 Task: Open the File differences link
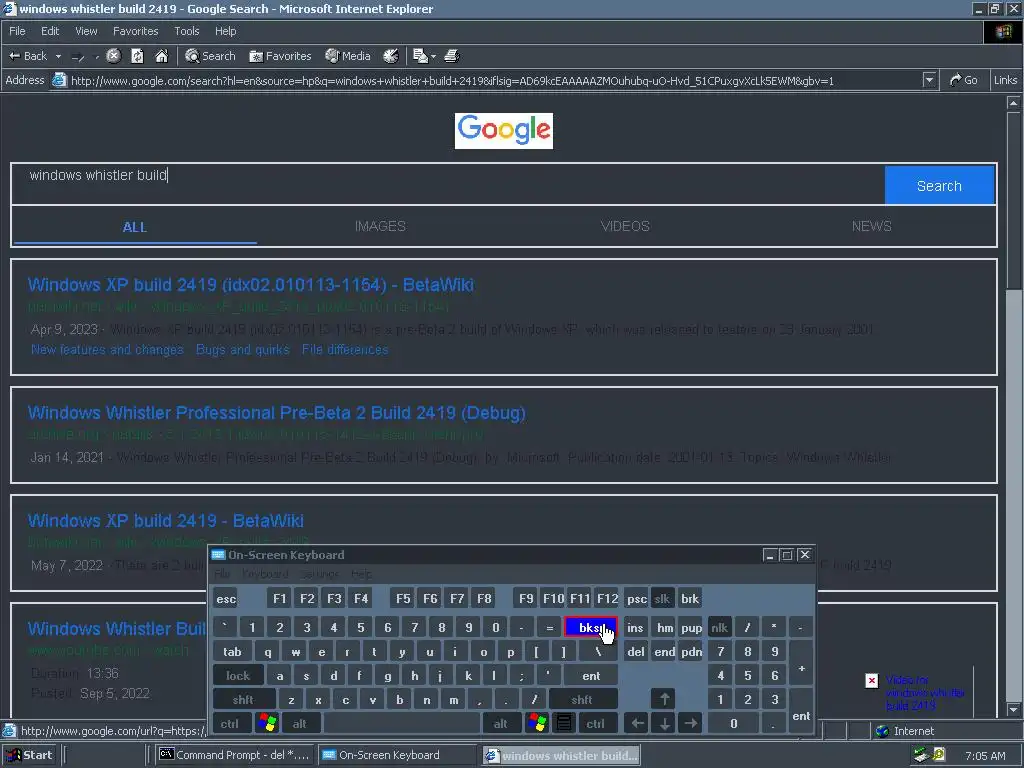pyautogui.click(x=345, y=349)
